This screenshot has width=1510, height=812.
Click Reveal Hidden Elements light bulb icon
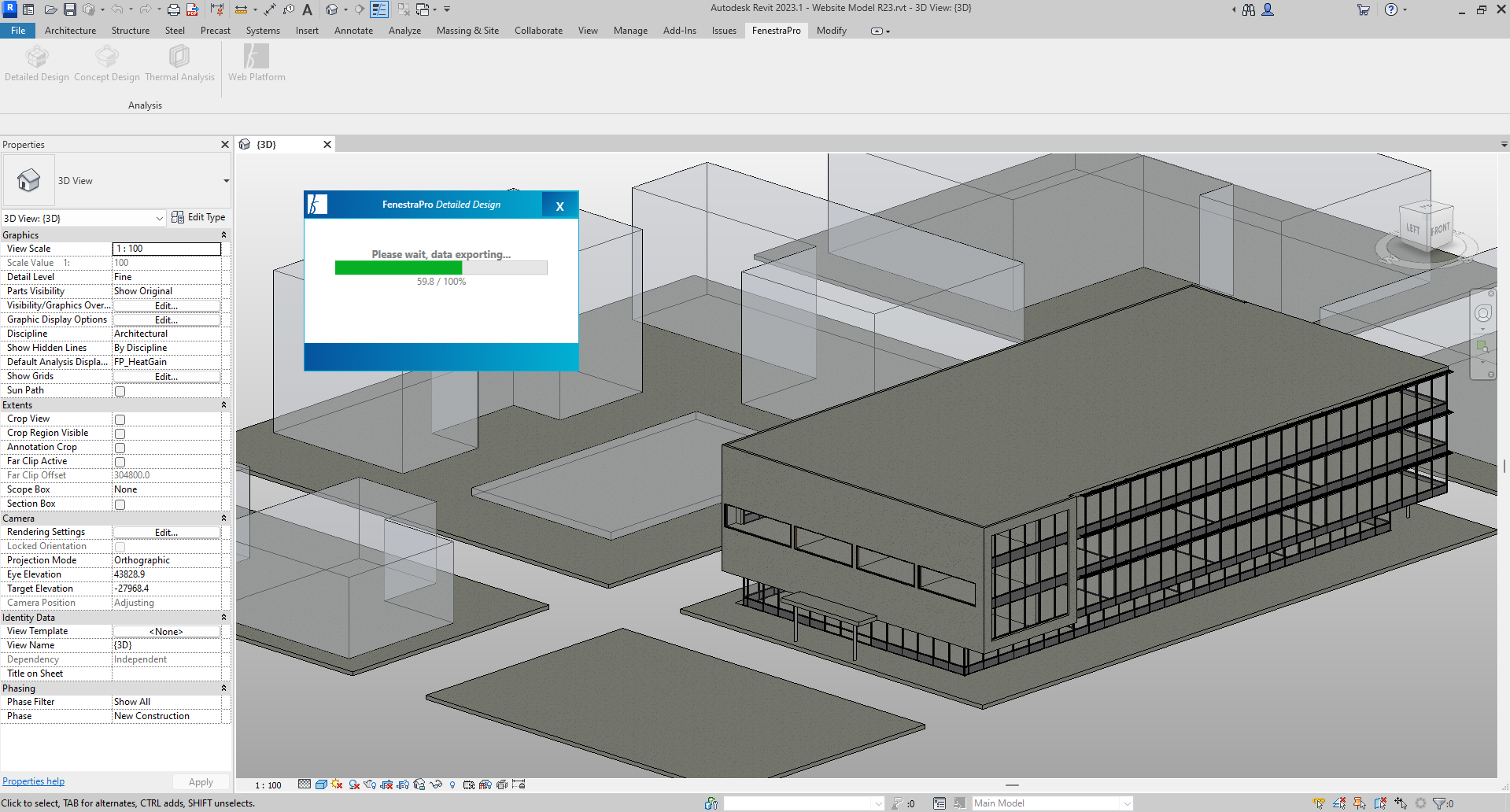[452, 784]
